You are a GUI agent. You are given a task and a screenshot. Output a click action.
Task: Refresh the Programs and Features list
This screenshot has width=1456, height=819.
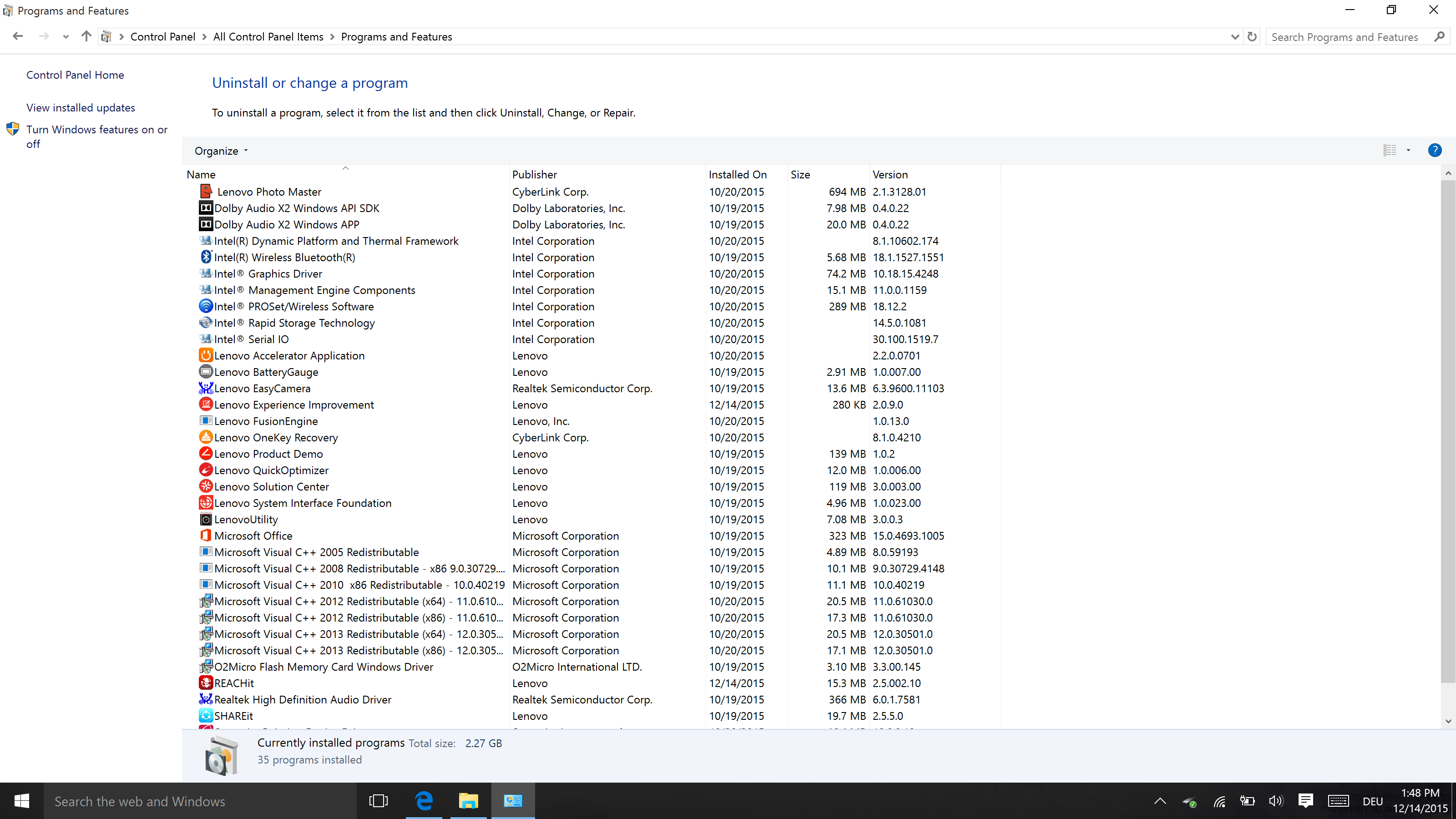click(1253, 37)
